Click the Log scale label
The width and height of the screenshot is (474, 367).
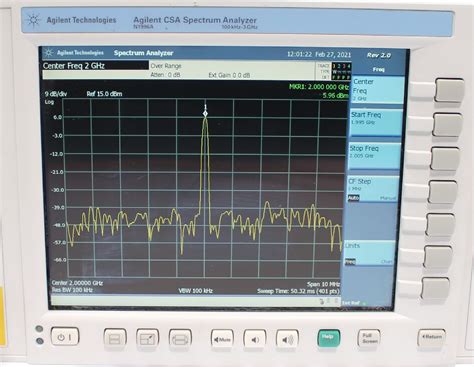tap(49, 102)
